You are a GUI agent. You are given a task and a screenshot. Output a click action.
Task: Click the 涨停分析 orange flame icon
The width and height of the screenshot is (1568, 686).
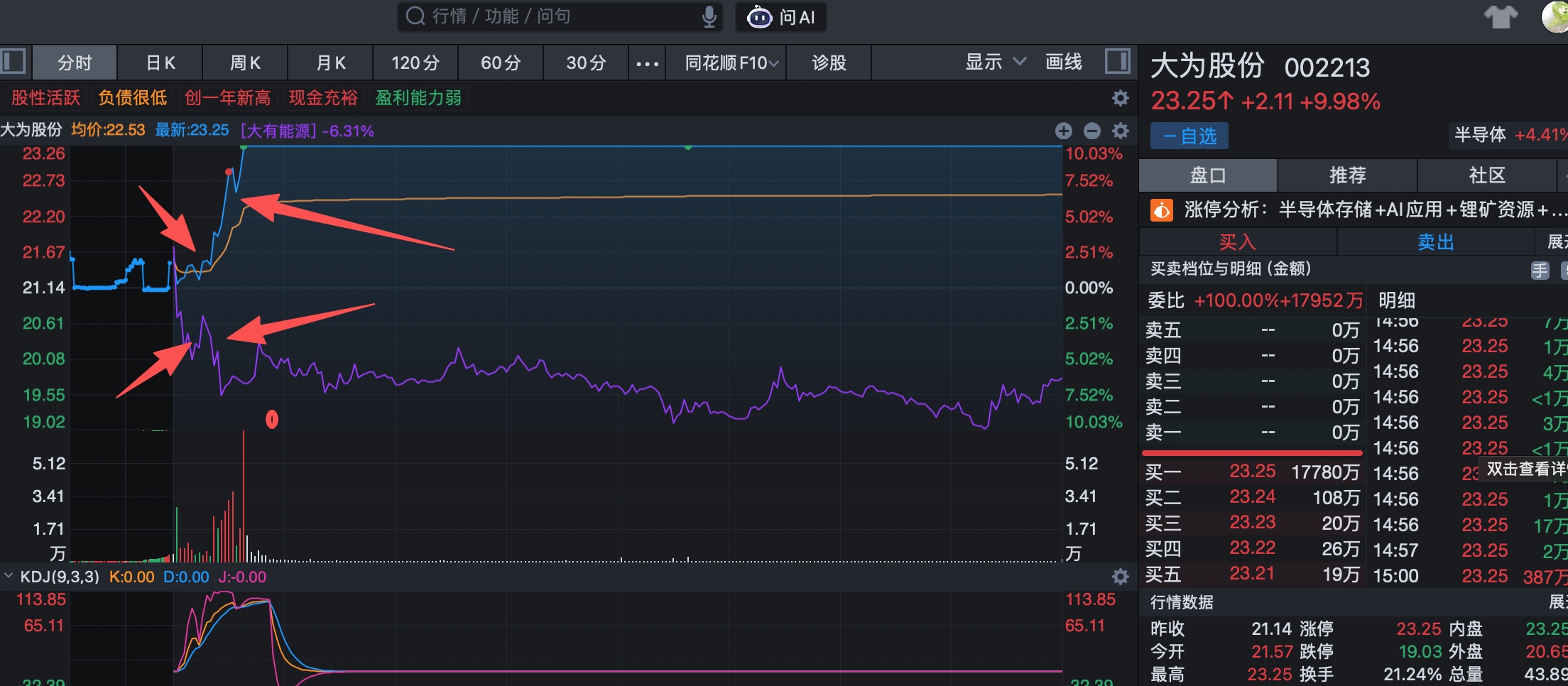click(1162, 210)
